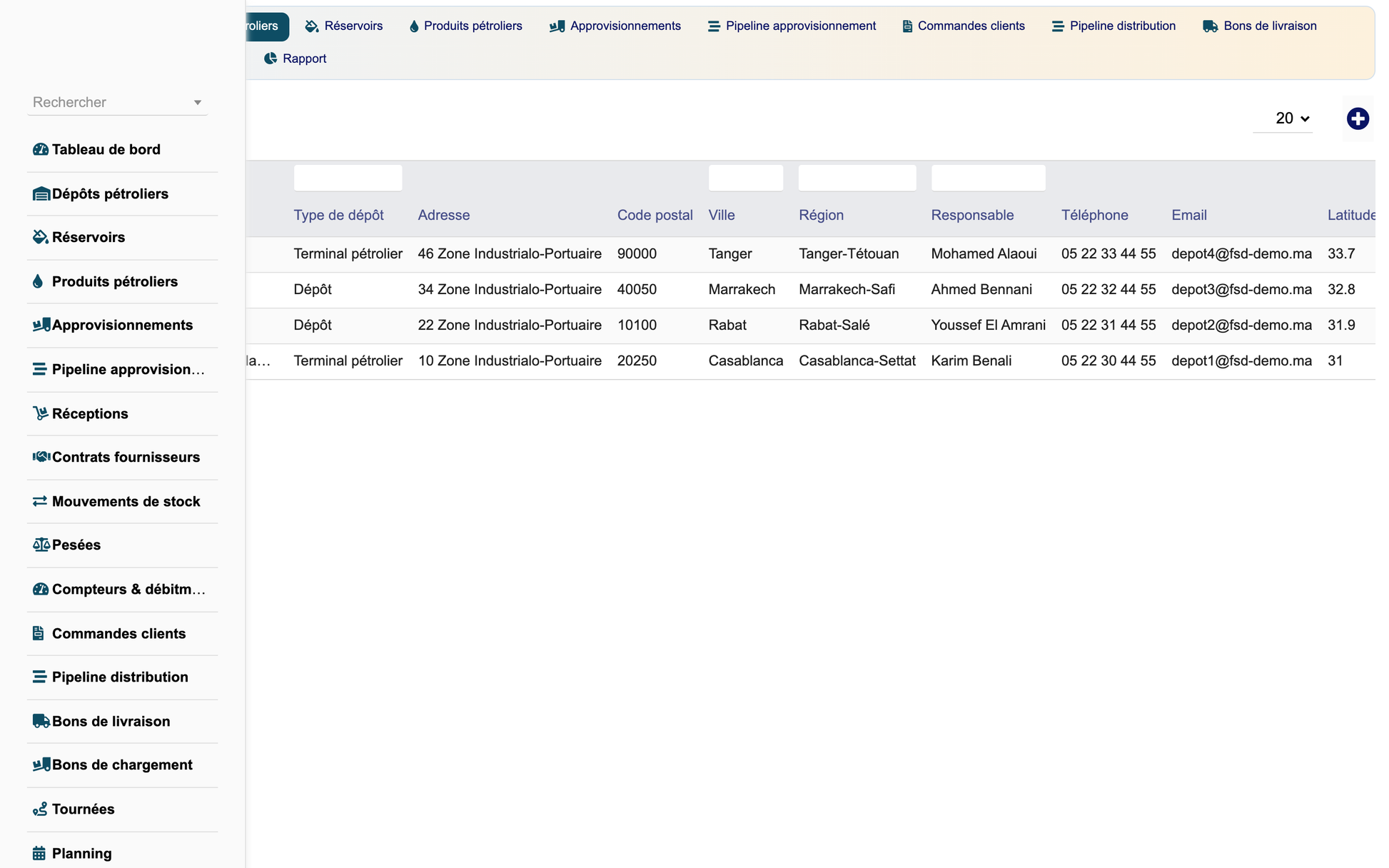Click Dépôts pétroliers warehouse icon in sidebar
The height and width of the screenshot is (868, 1389).
[41, 194]
